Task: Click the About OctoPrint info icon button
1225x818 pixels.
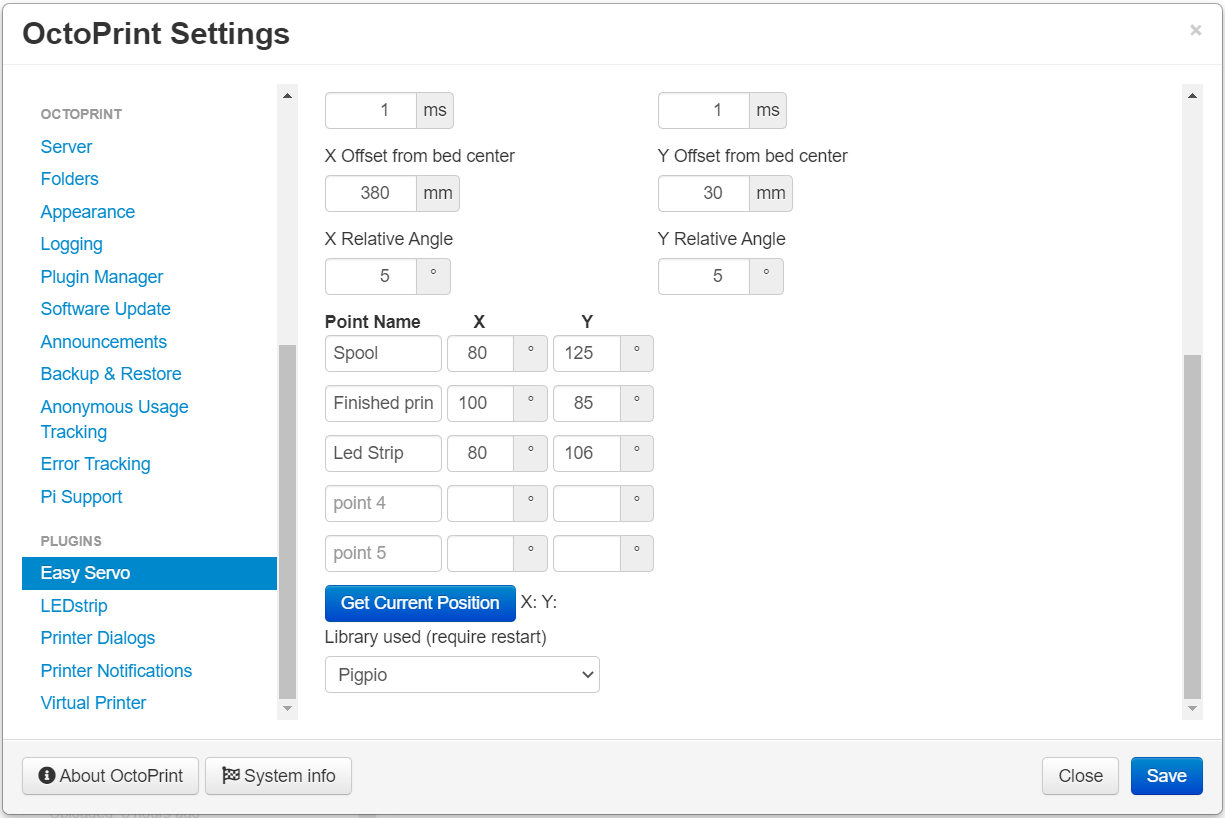Action: 110,776
